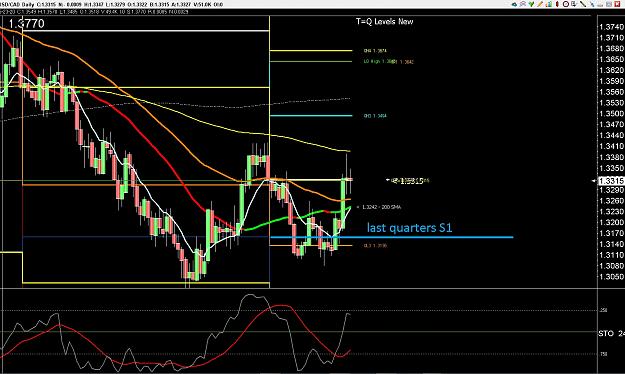Click the 1.3410 price axis value
The width and height of the screenshot is (625, 374).
(x=611, y=147)
